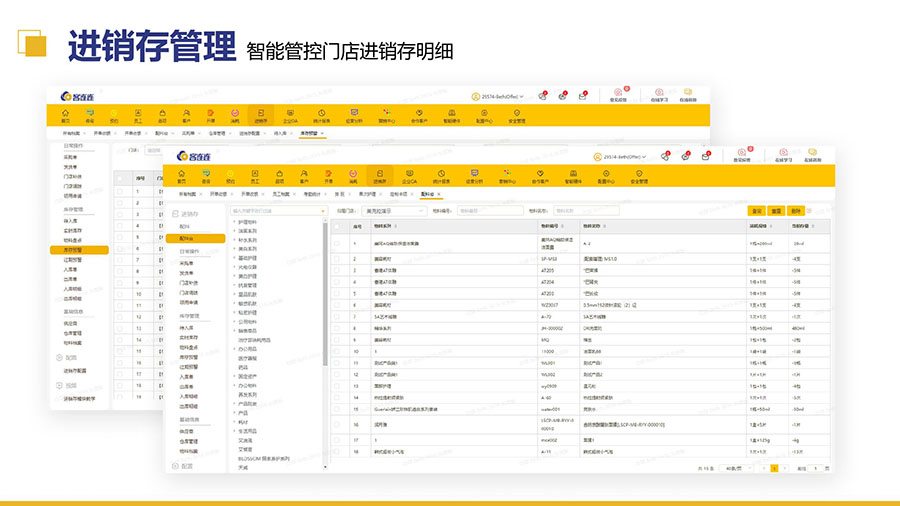Expand 基础护理 node in category tree

coord(235,258)
